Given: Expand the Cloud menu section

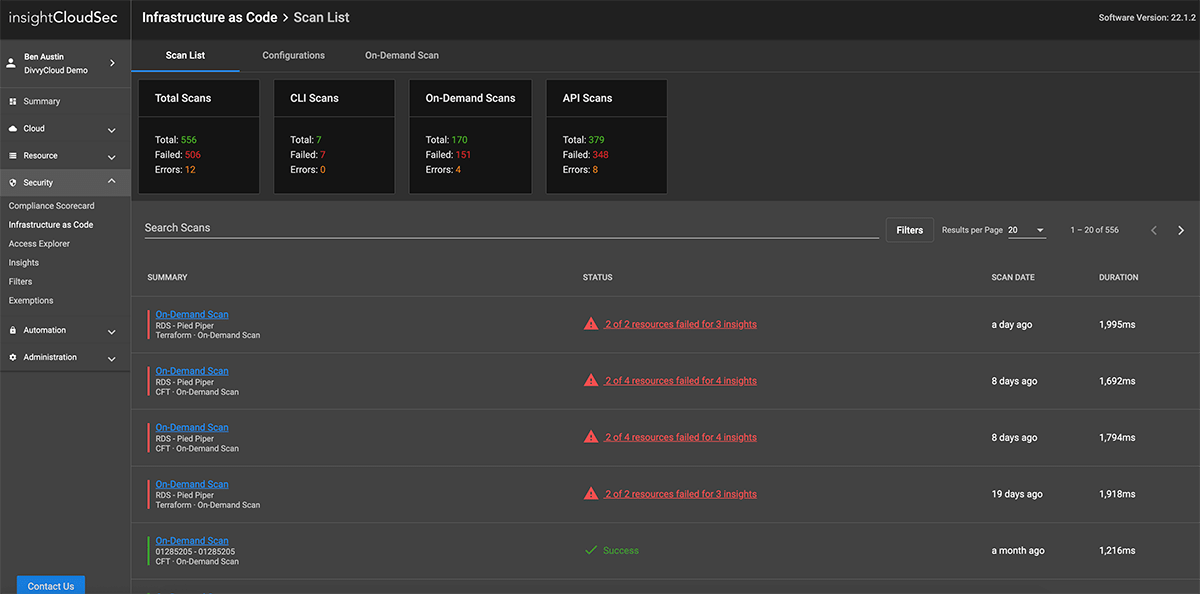Looking at the screenshot, I should coord(112,130).
